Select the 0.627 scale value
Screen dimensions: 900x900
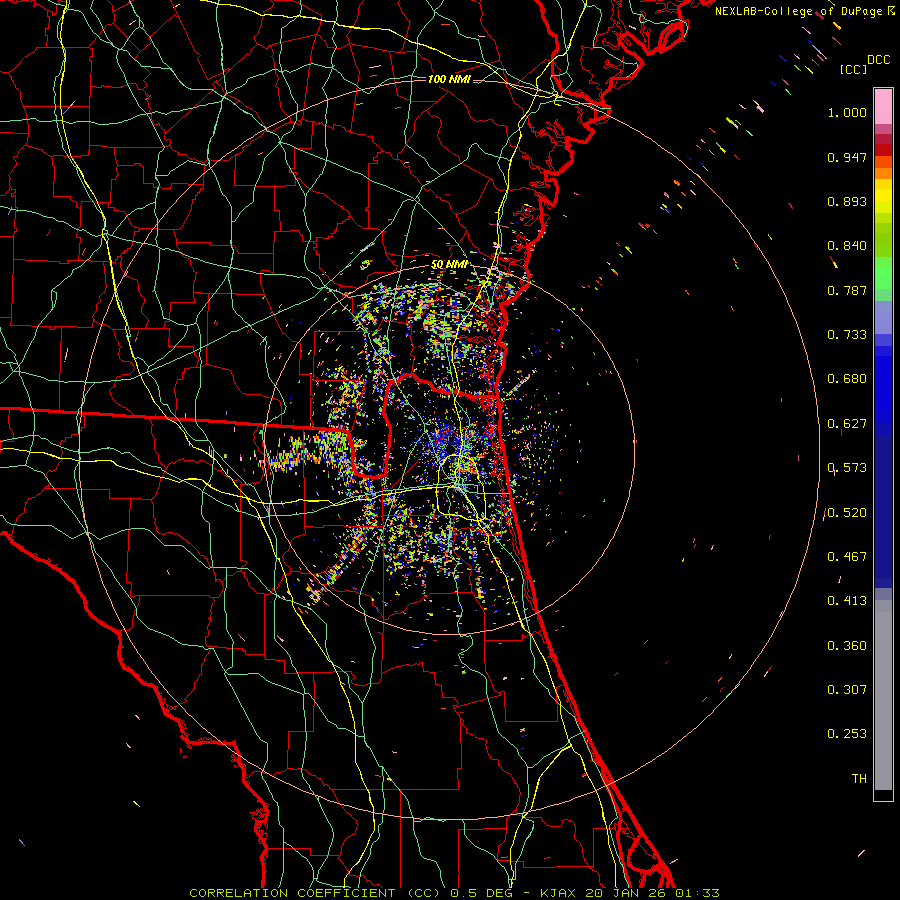[847, 424]
